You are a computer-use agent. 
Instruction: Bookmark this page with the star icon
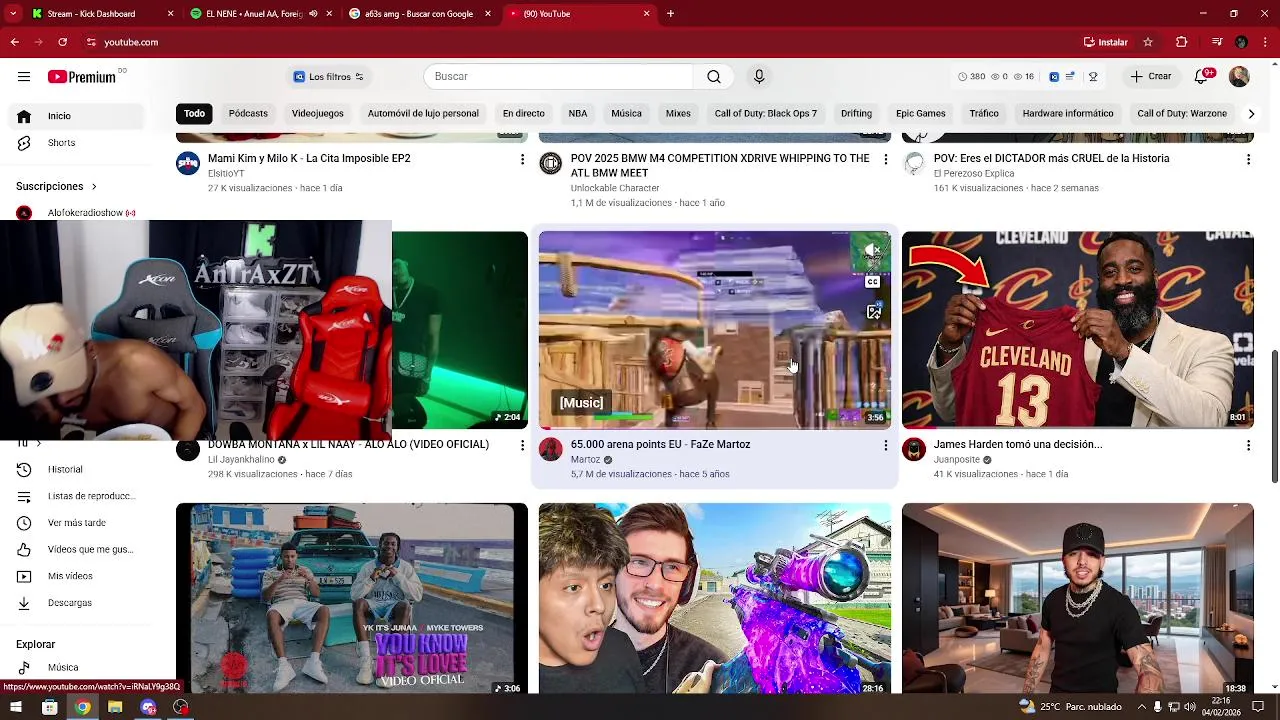[x=1148, y=42]
